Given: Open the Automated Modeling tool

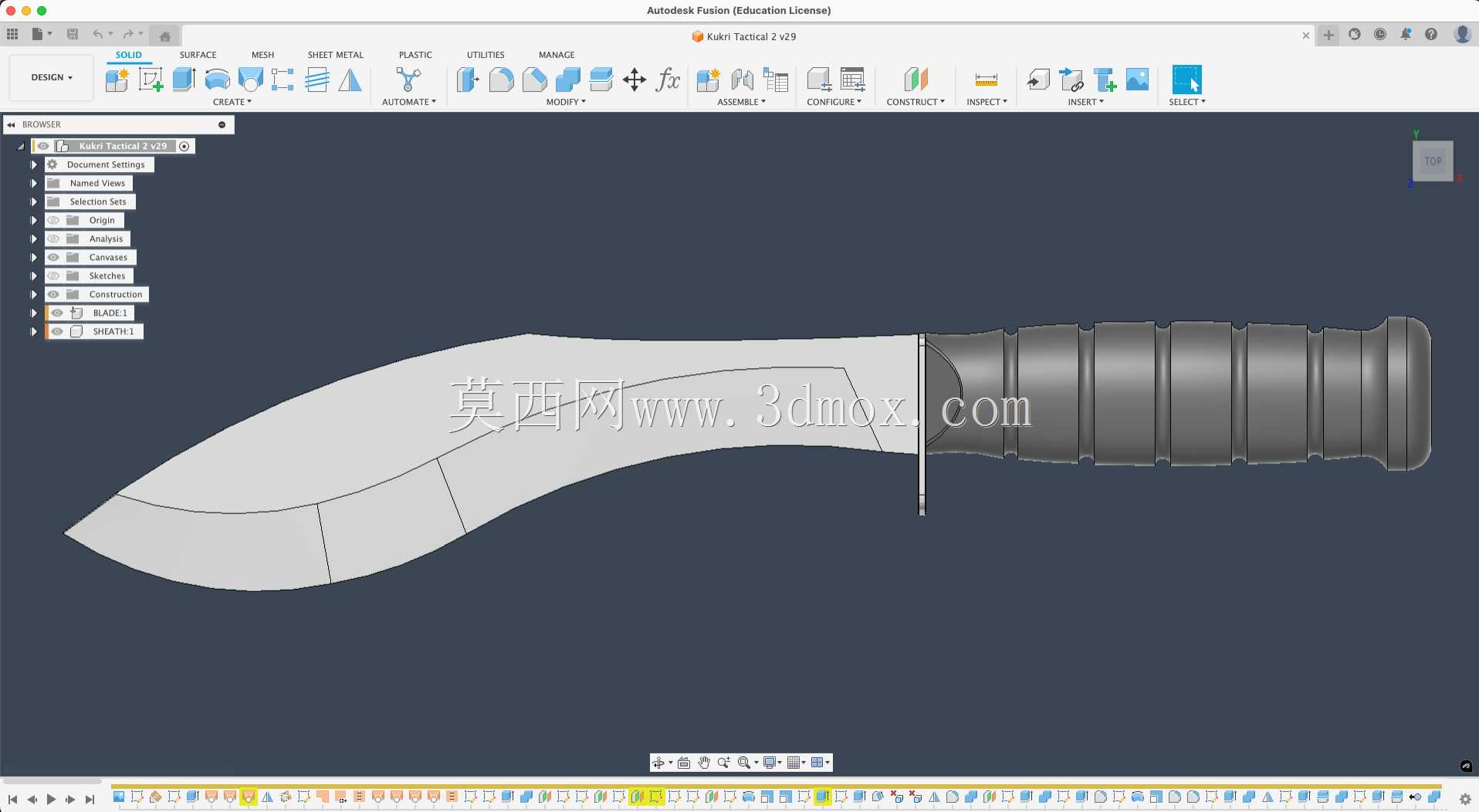Looking at the screenshot, I should tap(408, 80).
